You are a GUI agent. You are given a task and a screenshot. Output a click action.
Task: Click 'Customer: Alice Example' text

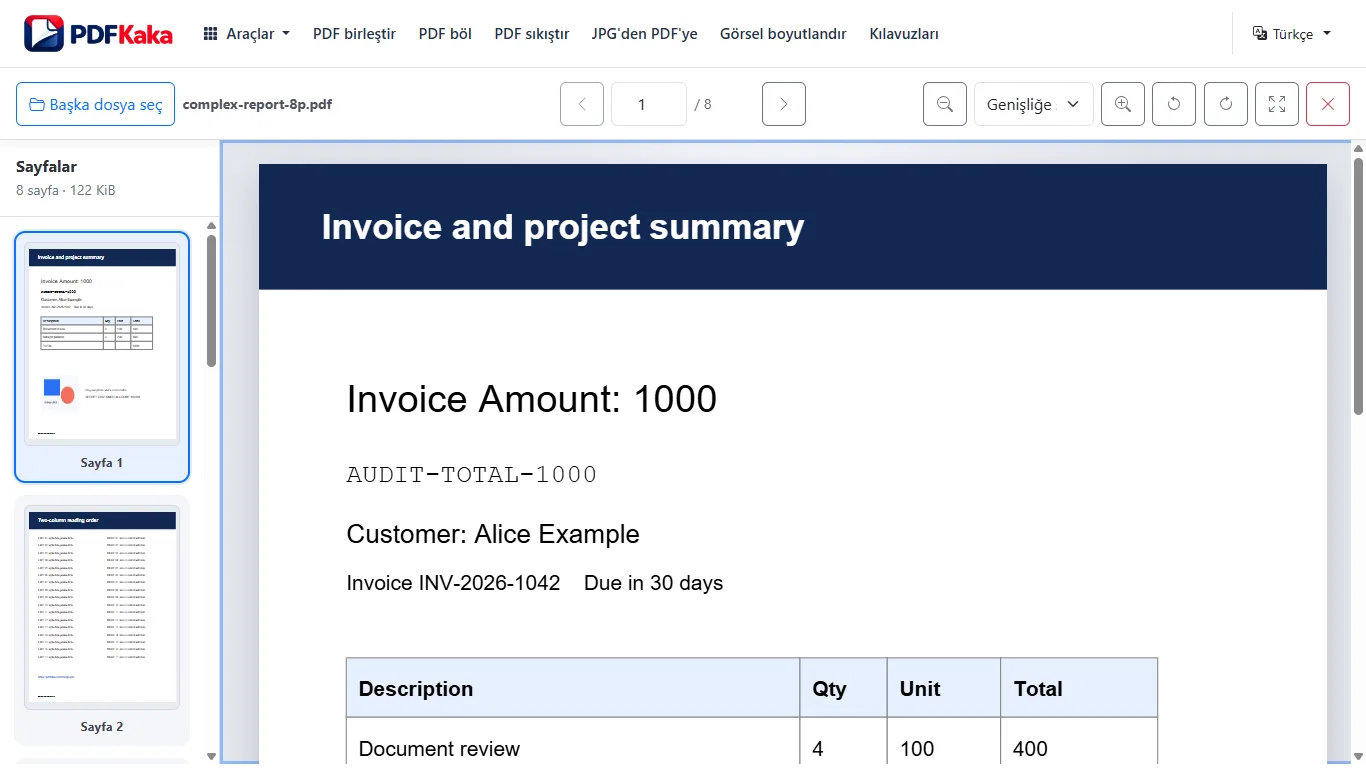coord(493,534)
